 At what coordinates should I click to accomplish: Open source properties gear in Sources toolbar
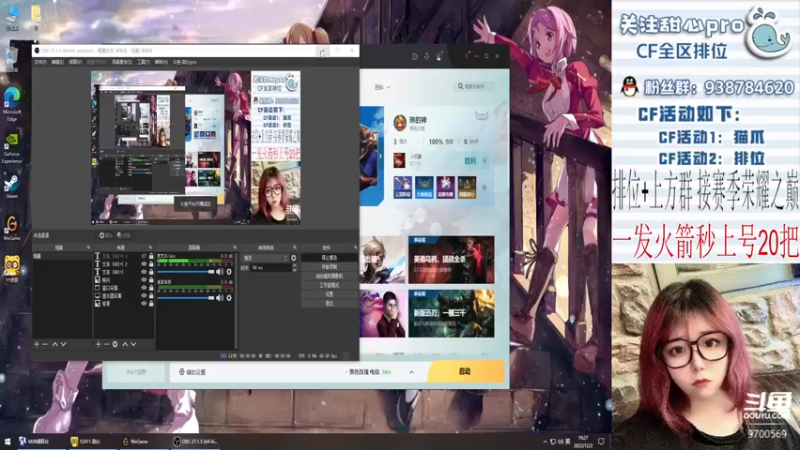point(115,344)
